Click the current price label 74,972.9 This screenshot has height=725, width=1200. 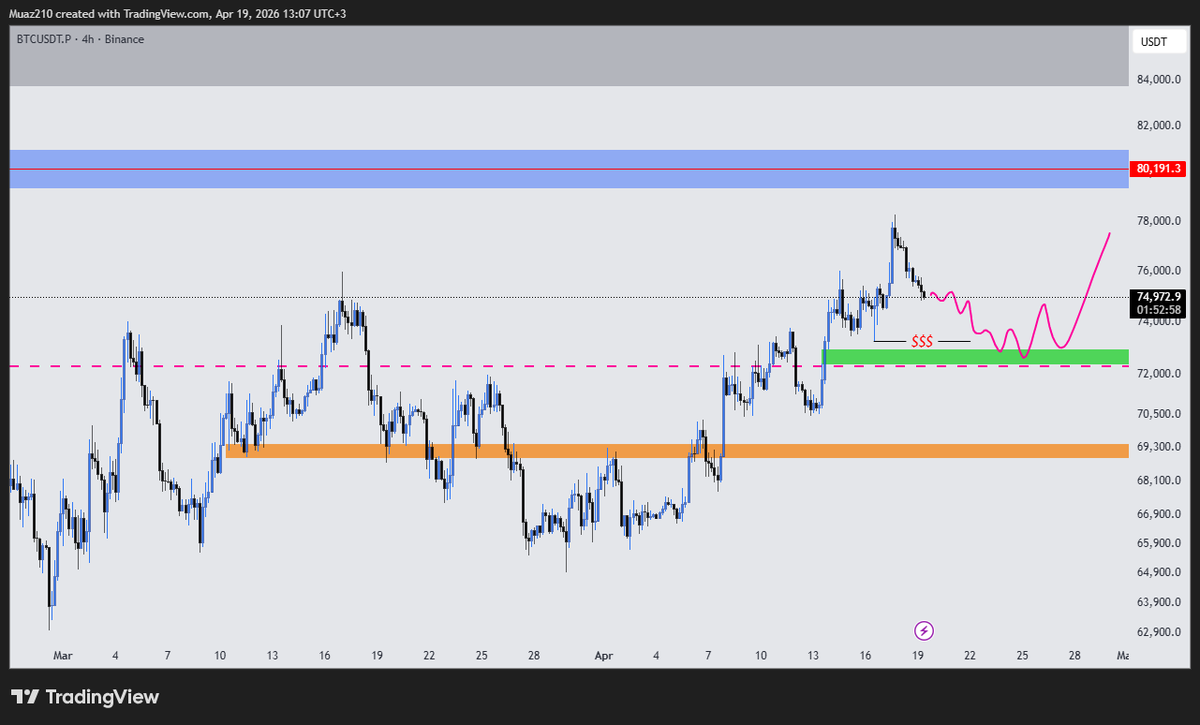[x=1157, y=296]
